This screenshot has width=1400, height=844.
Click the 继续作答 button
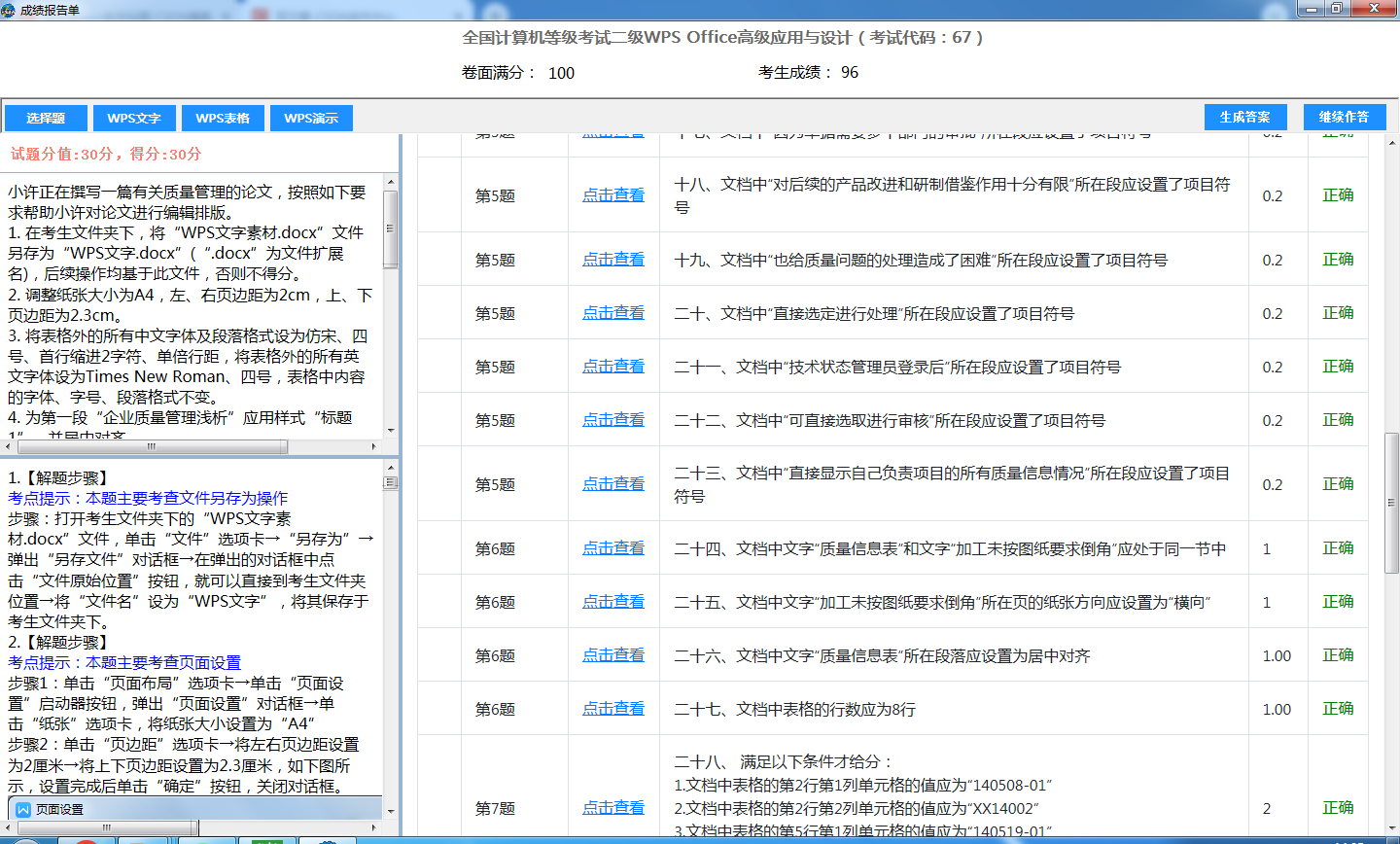point(1344,117)
